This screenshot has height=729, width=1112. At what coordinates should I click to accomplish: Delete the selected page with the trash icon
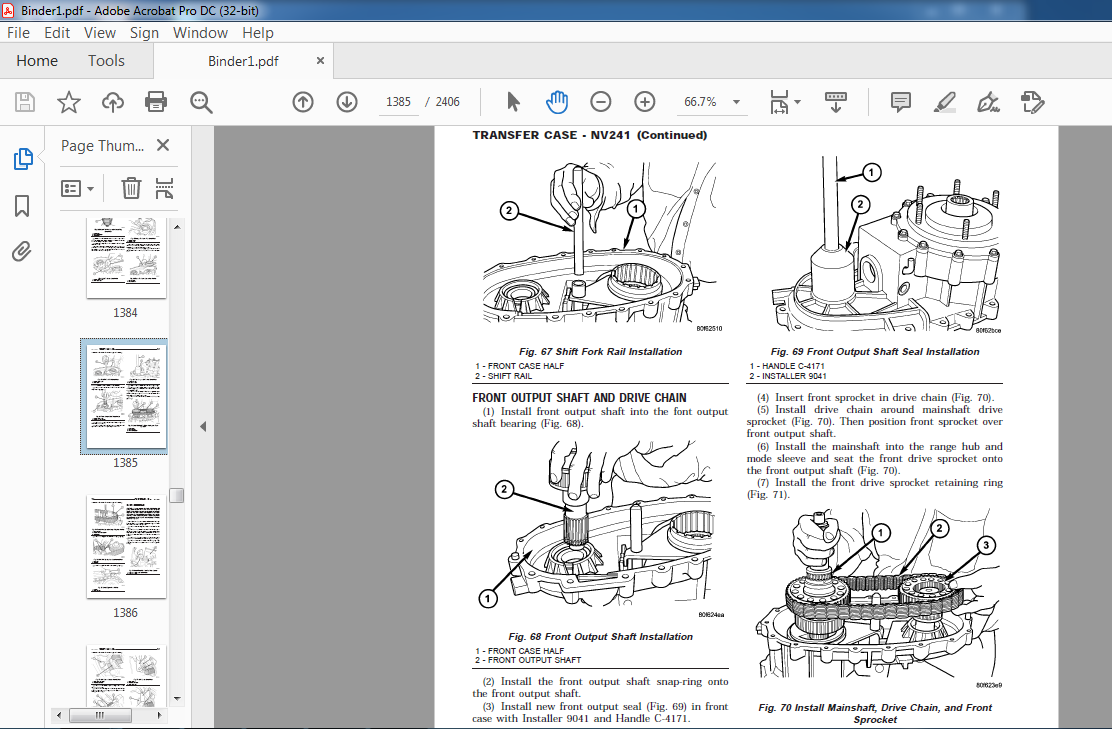131,189
